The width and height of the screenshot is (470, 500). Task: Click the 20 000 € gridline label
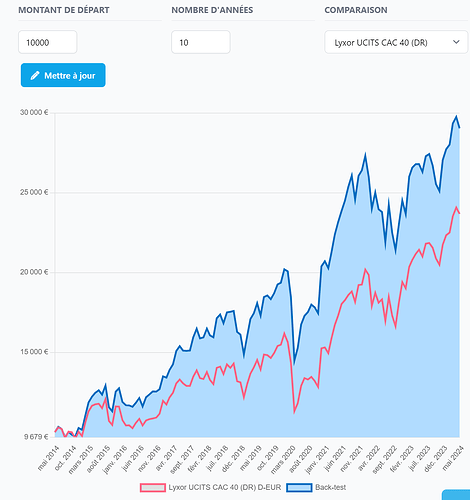click(34, 272)
